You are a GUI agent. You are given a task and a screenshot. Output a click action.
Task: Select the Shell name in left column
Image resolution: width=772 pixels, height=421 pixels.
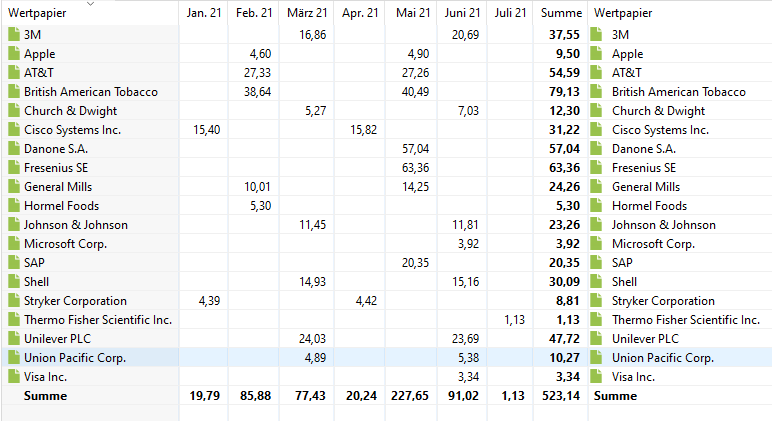[x=36, y=282]
